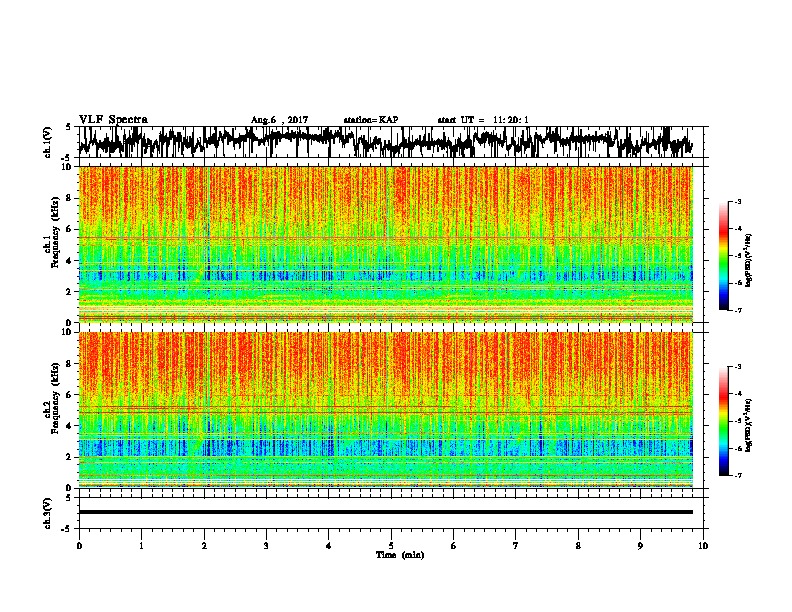This screenshot has width=792, height=612.
Task: Click the ch.1 "Frequency (kHz)" axis label
Action: tap(55, 233)
